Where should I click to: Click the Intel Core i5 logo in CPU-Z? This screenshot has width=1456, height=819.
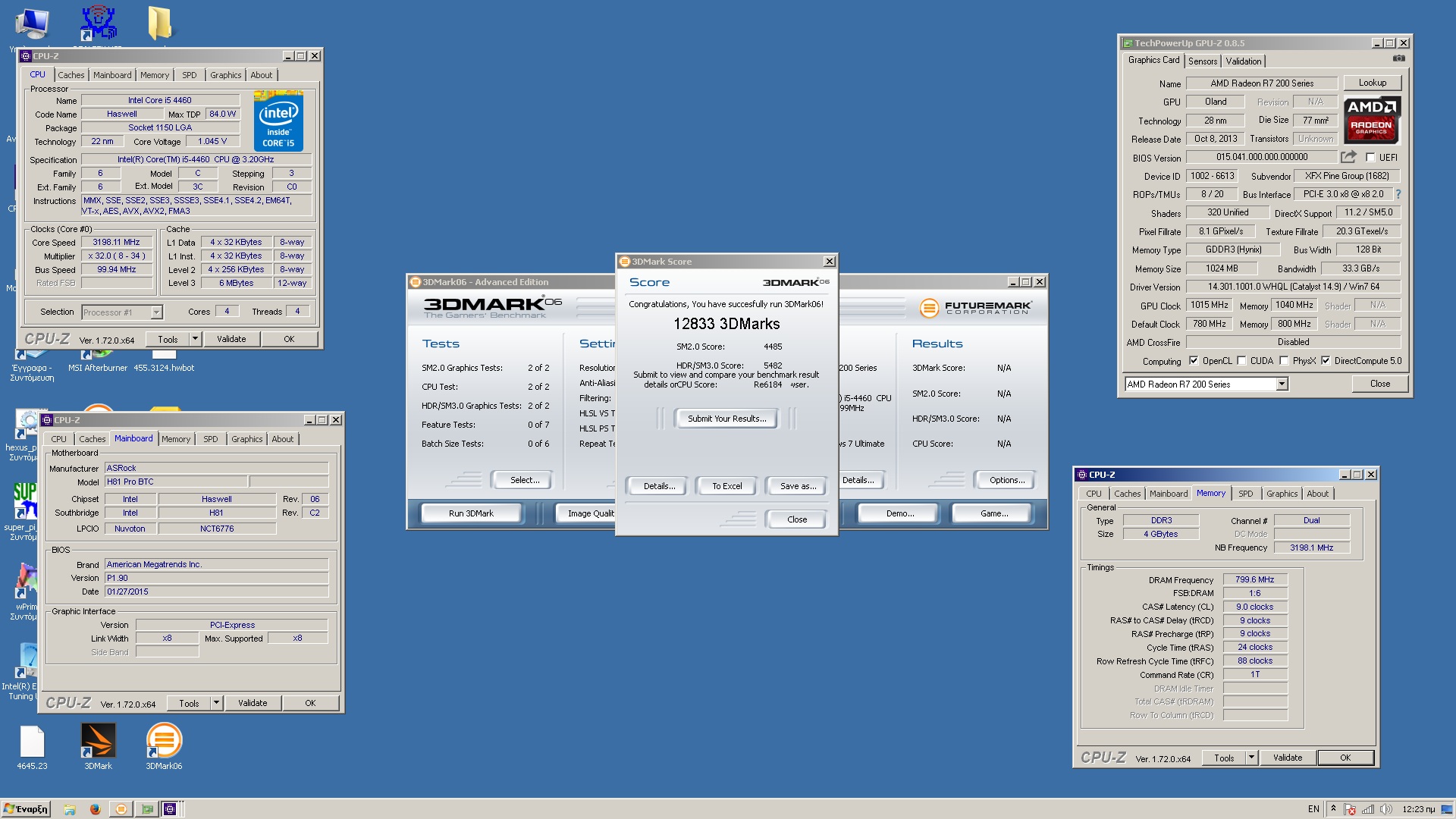pyautogui.click(x=278, y=121)
